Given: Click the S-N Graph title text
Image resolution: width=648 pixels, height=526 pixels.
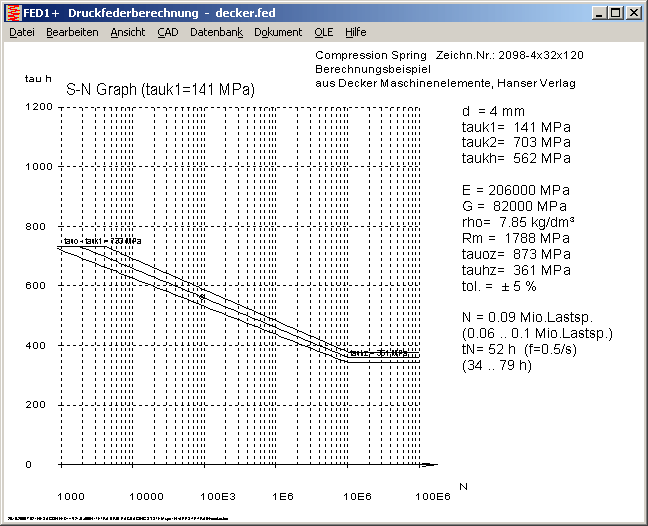Looking at the screenshot, I should [x=160, y=89].
